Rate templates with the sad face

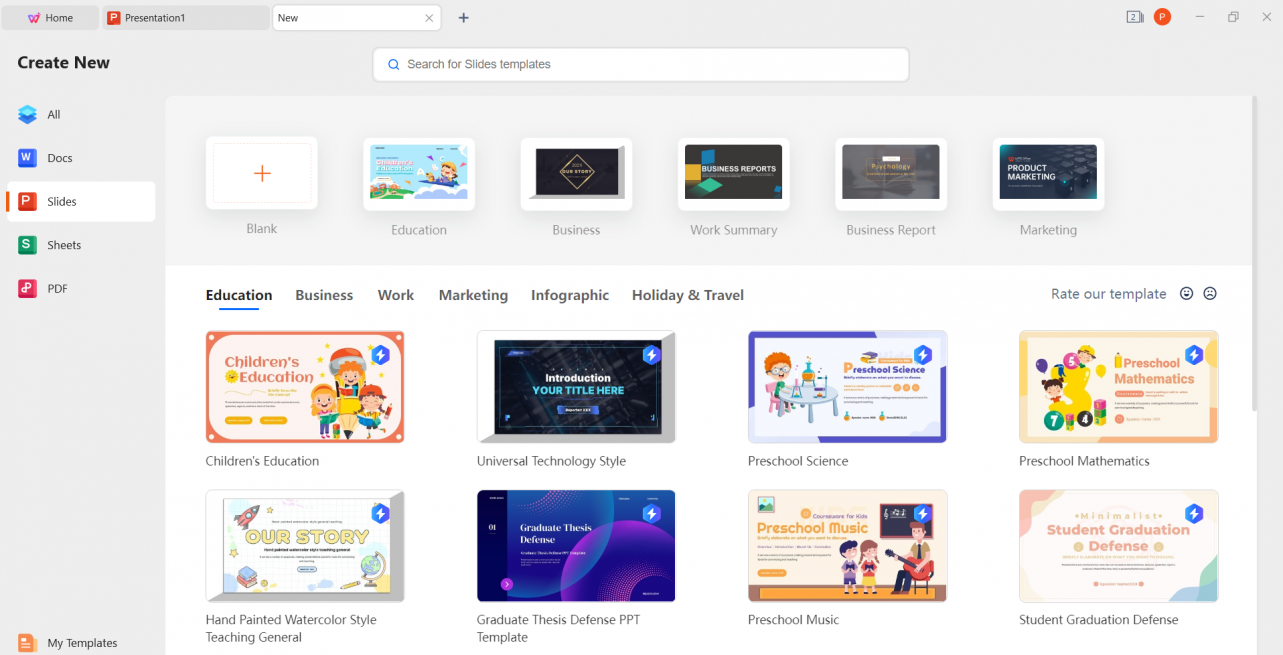(x=1210, y=293)
